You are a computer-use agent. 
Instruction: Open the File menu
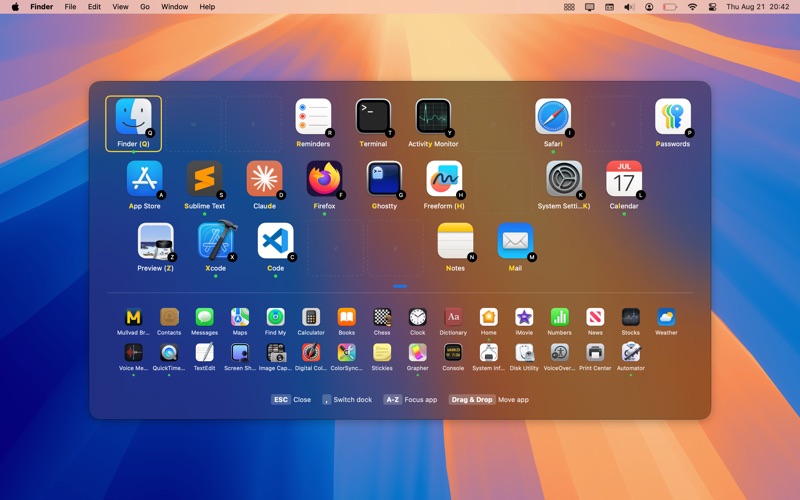pos(70,7)
